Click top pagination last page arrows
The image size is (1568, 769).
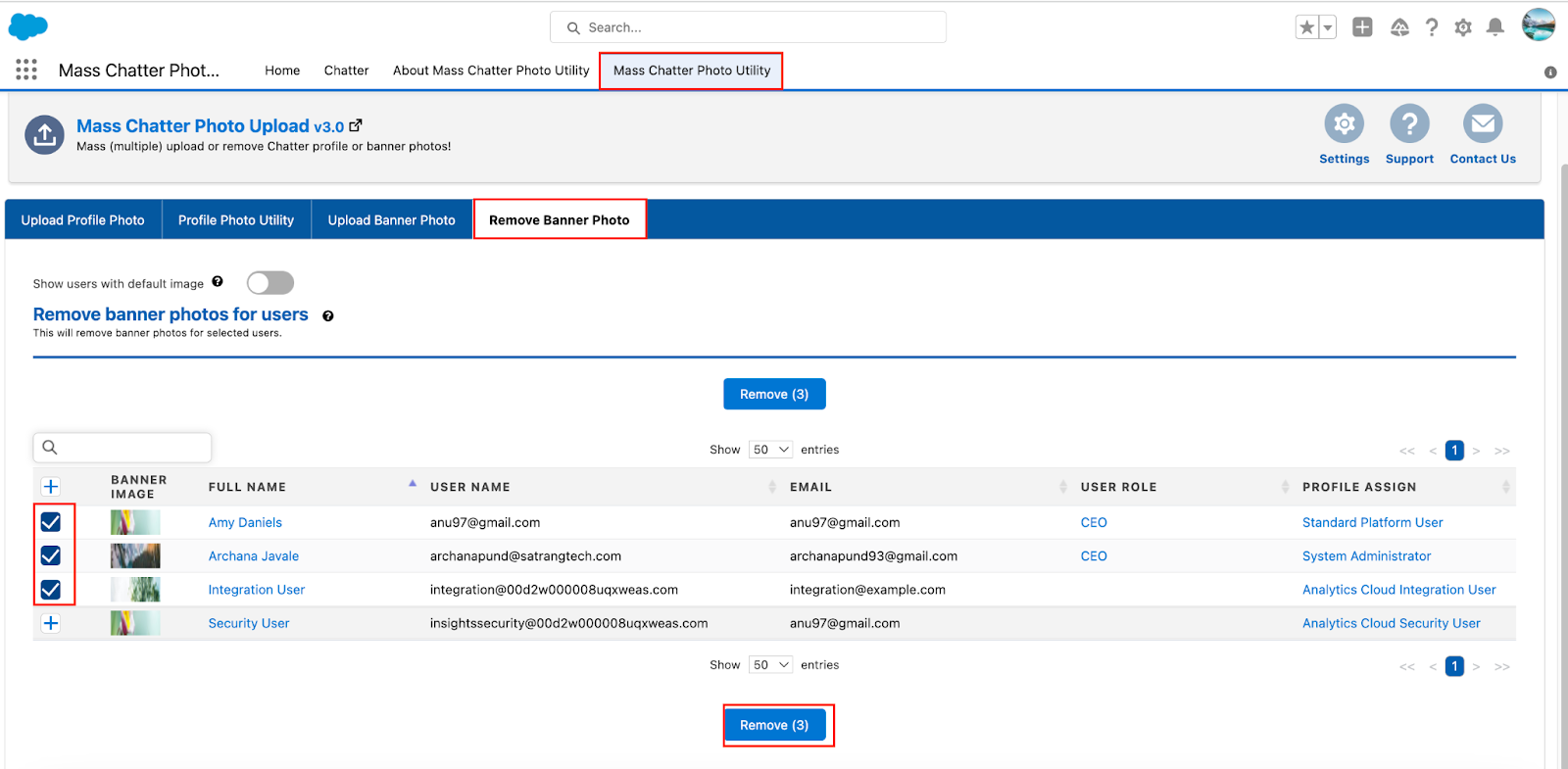coord(1502,451)
